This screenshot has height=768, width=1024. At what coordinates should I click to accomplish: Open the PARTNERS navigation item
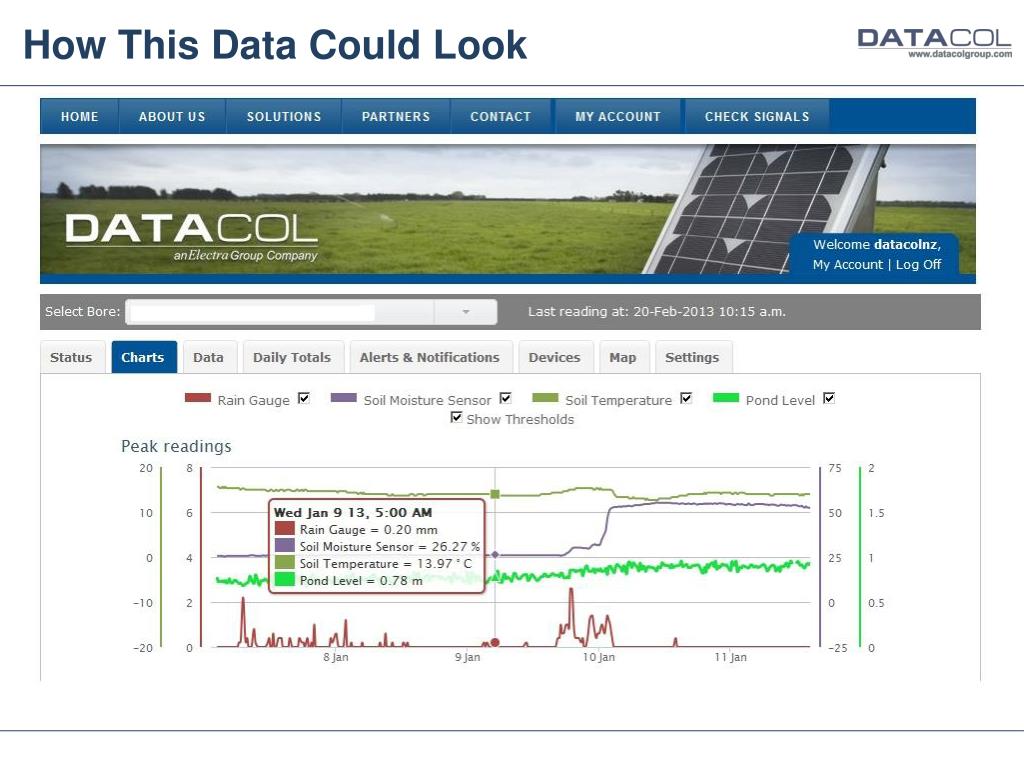pyautogui.click(x=396, y=116)
